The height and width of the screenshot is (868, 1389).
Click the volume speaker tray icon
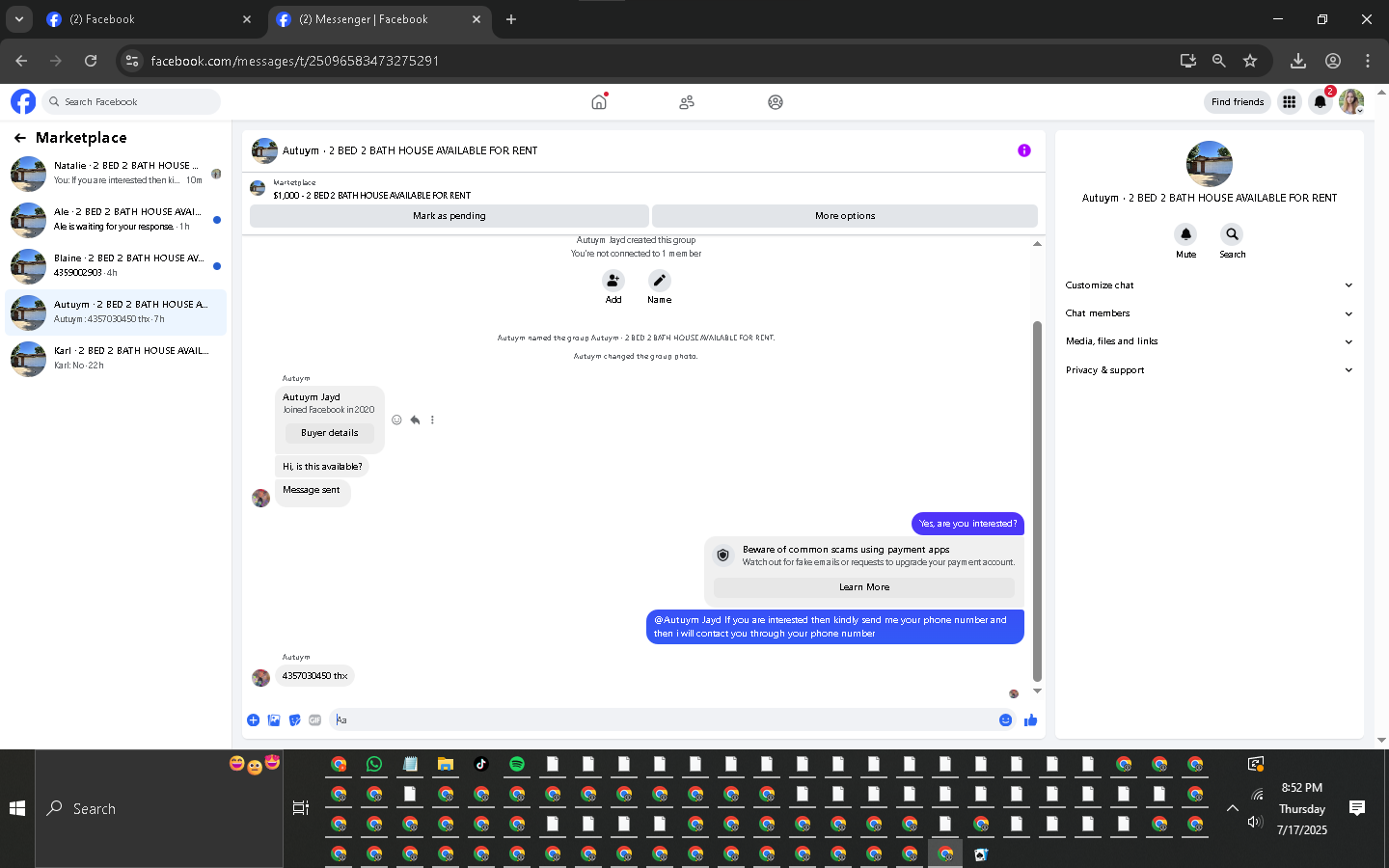1255,822
